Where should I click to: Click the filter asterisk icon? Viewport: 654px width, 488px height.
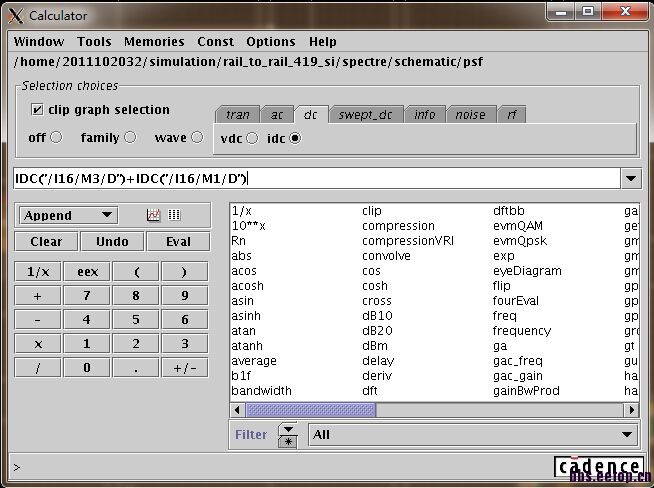pyautogui.click(x=289, y=442)
